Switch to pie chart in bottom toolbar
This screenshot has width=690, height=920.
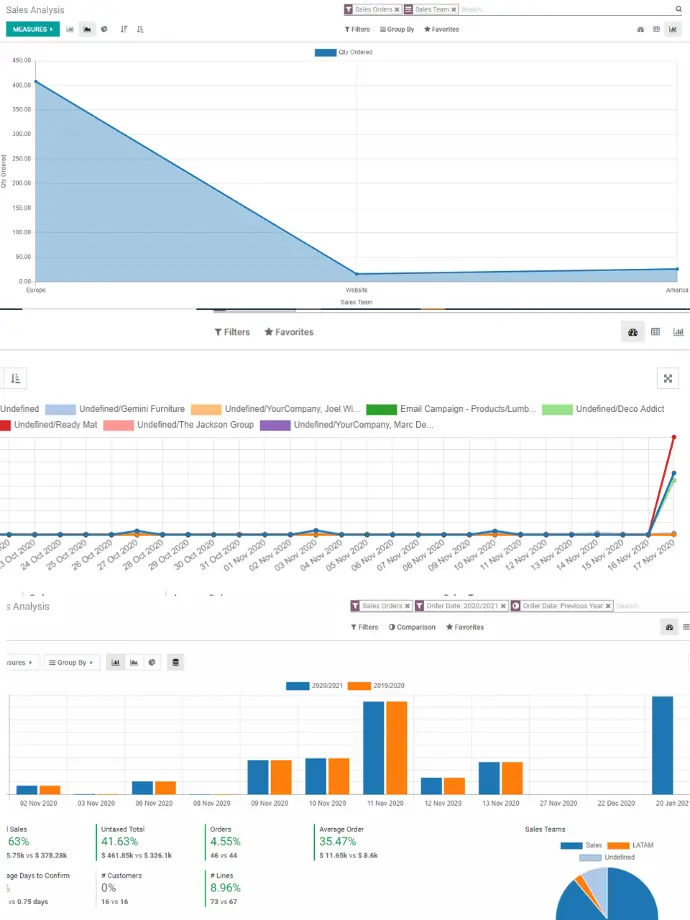152,662
